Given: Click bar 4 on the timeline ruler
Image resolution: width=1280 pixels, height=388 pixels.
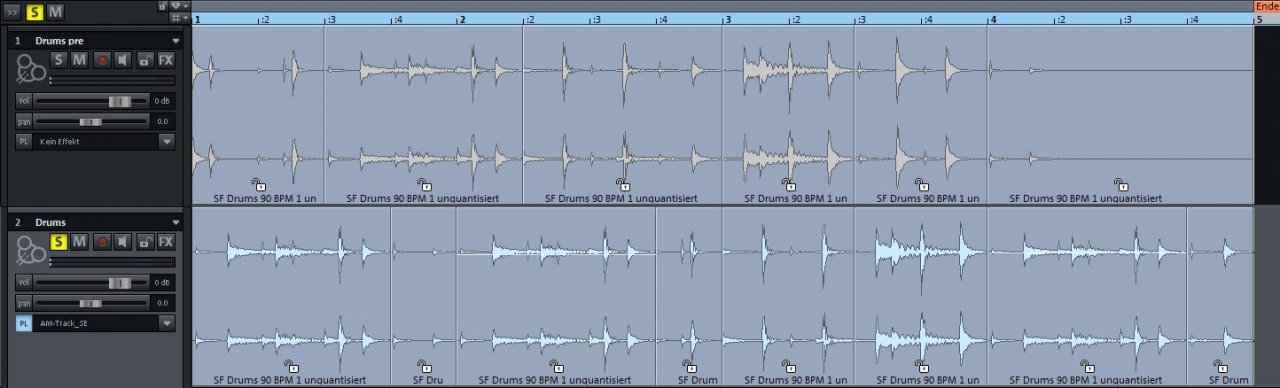Looking at the screenshot, I should pos(993,19).
